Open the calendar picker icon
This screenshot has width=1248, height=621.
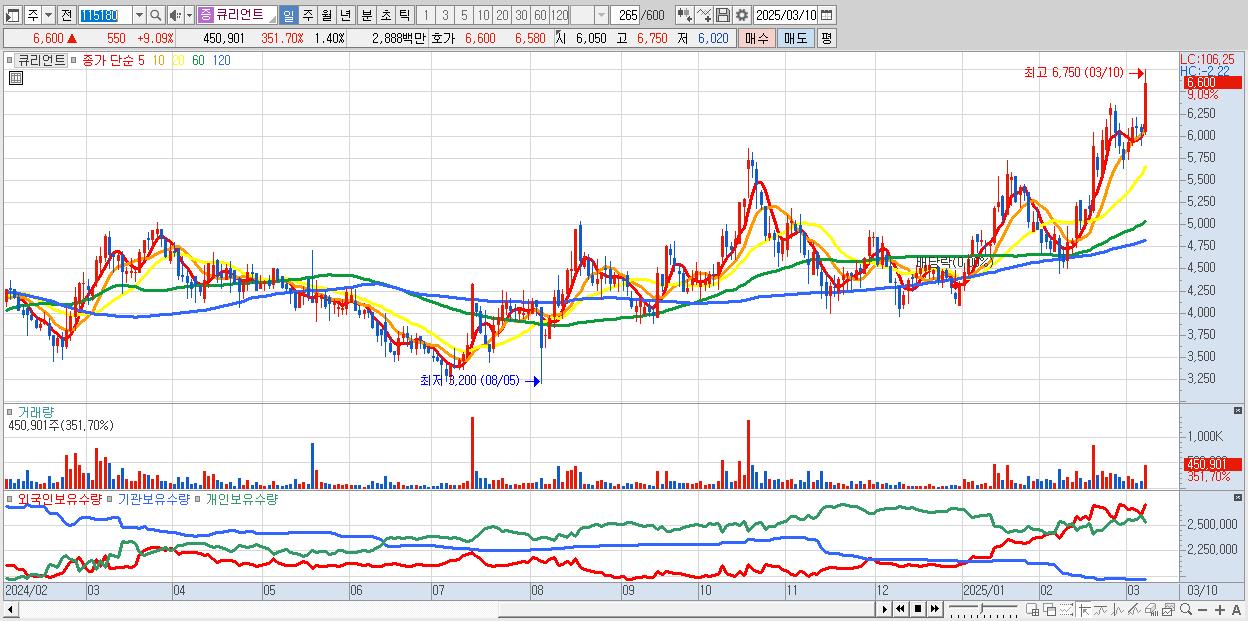(826, 15)
